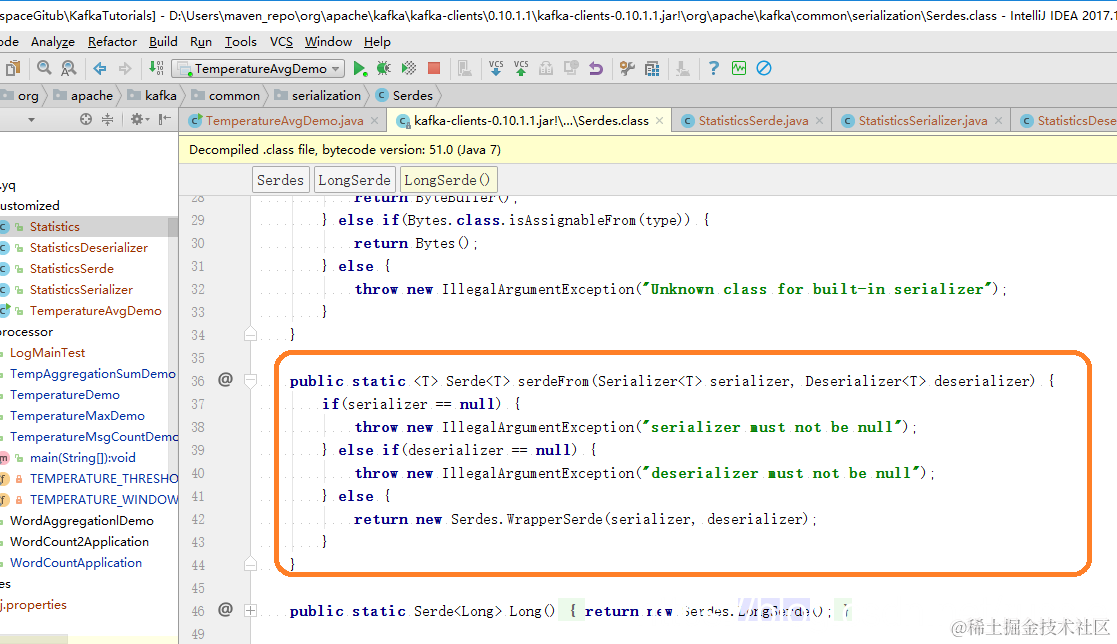This screenshot has height=644, width=1117.
Task: Select StatisticsDeserializer in project tree
Action: 88,248
